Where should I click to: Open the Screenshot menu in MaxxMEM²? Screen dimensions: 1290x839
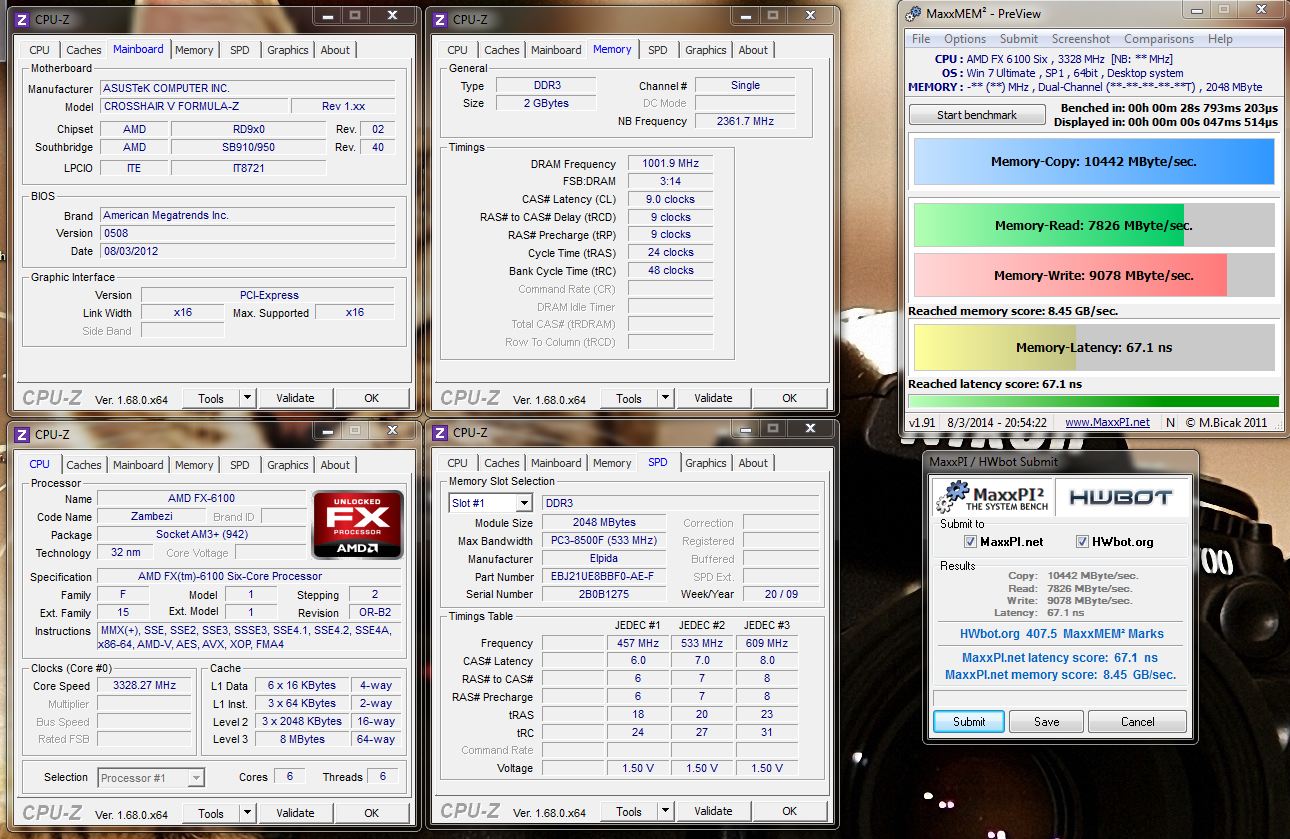click(x=1081, y=39)
